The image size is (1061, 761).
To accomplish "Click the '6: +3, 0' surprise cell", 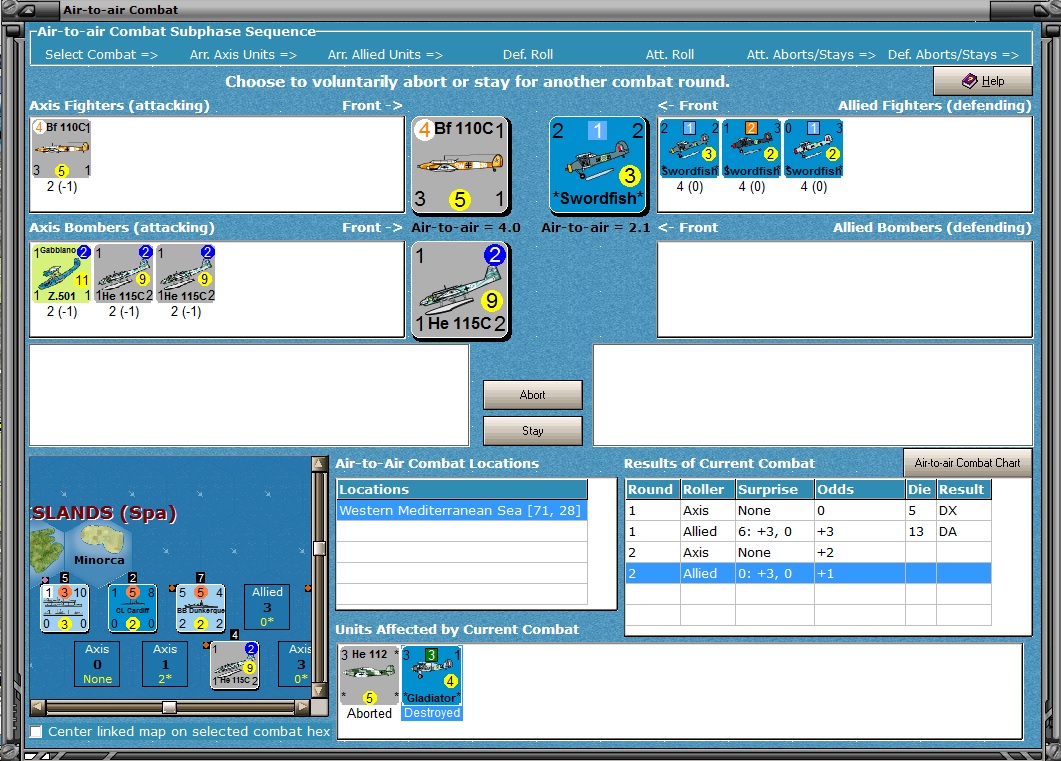I will tap(775, 531).
